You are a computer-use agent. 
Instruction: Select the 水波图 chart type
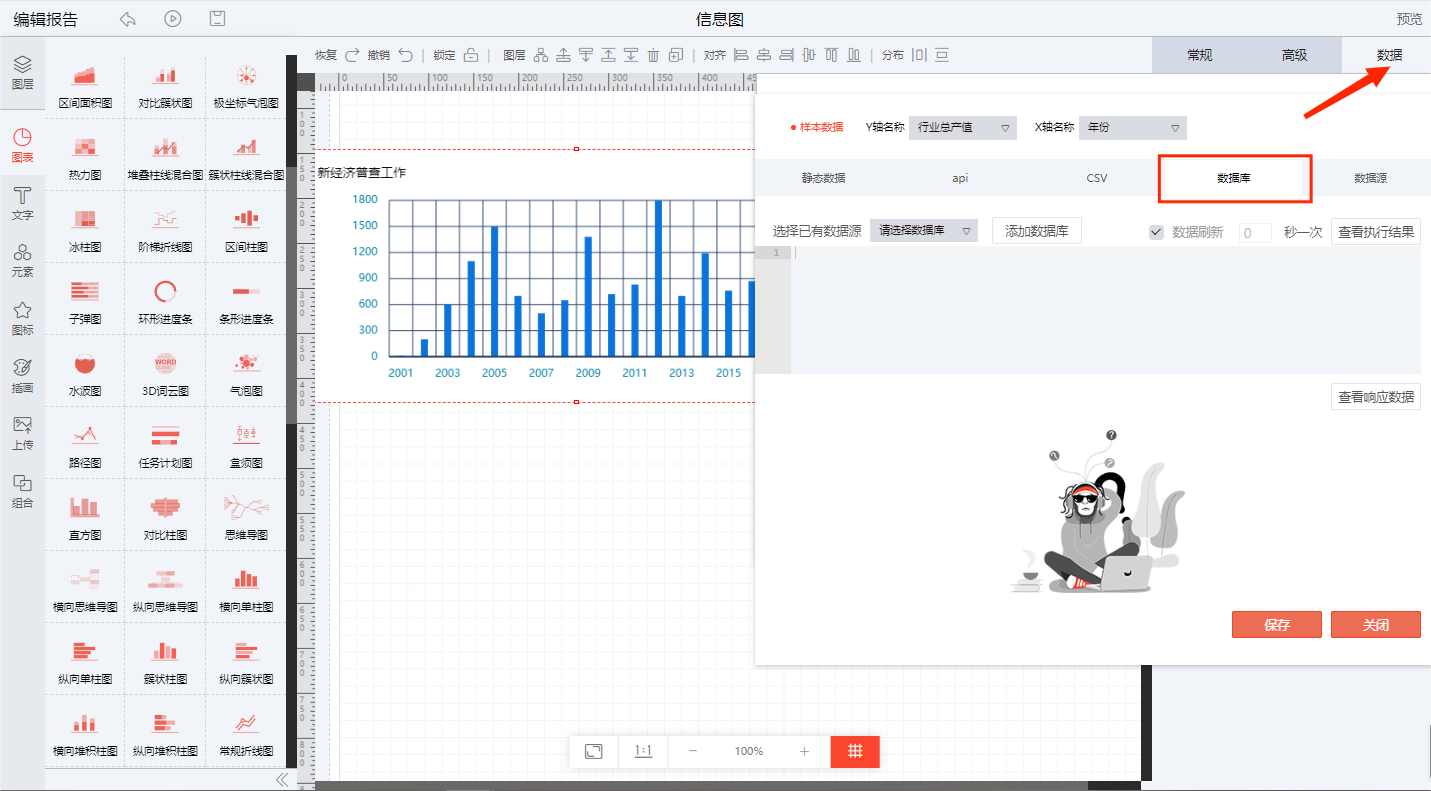[85, 374]
